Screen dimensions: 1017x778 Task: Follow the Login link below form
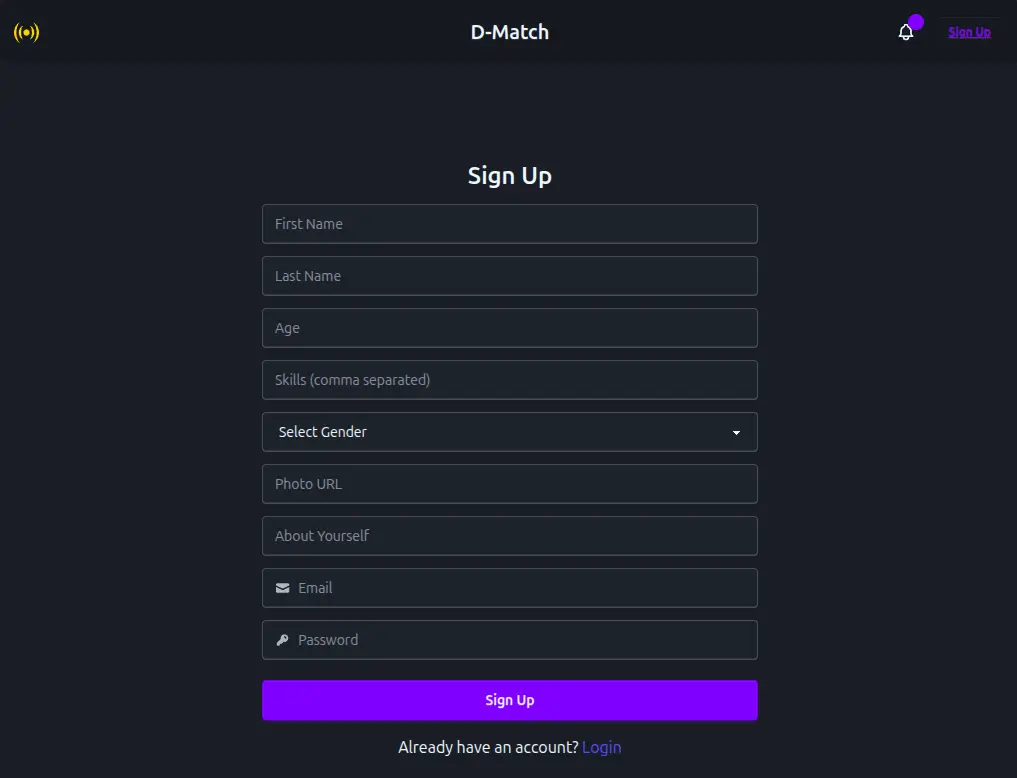point(601,747)
